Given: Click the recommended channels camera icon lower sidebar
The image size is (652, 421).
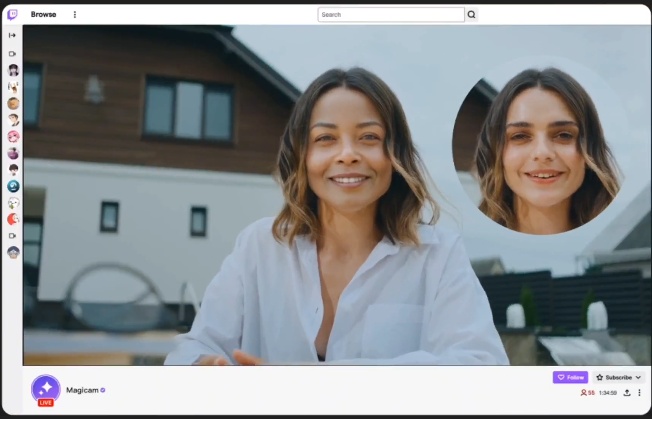Looking at the screenshot, I should (13, 236).
